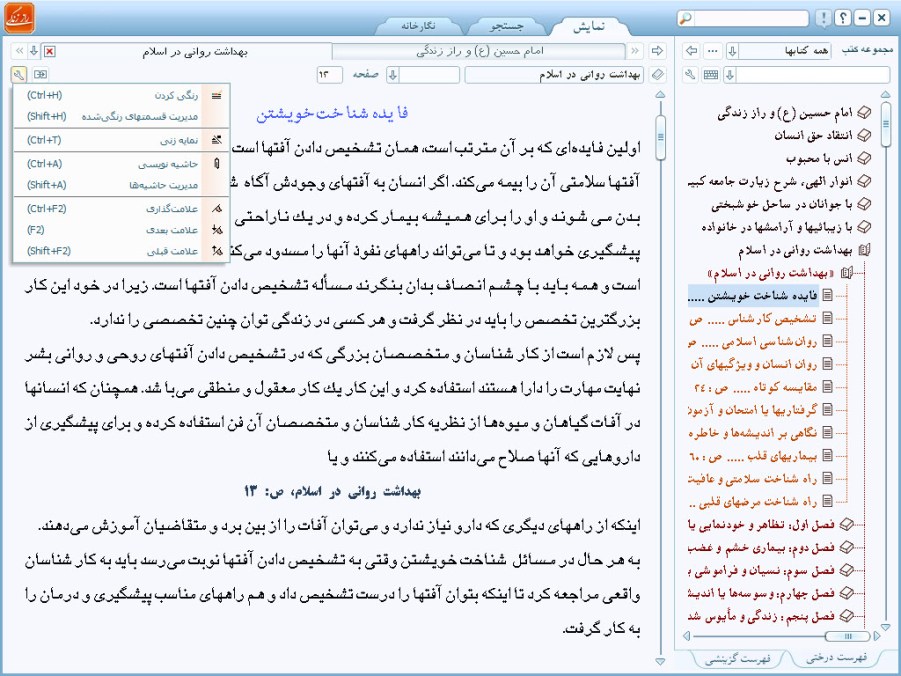Click the scroll-down arrow of the main text
Viewport: 901px width, 676px height.
pyautogui.click(x=660, y=662)
